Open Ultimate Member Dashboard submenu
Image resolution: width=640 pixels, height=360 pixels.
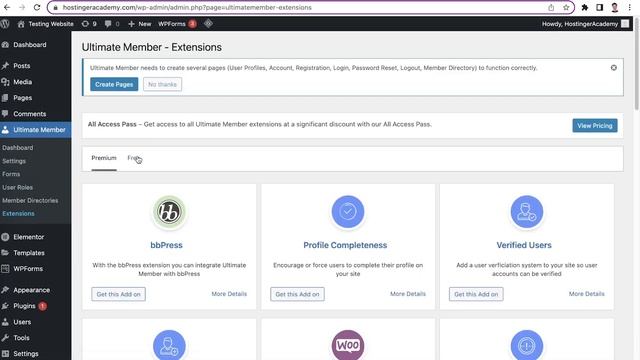18,148
